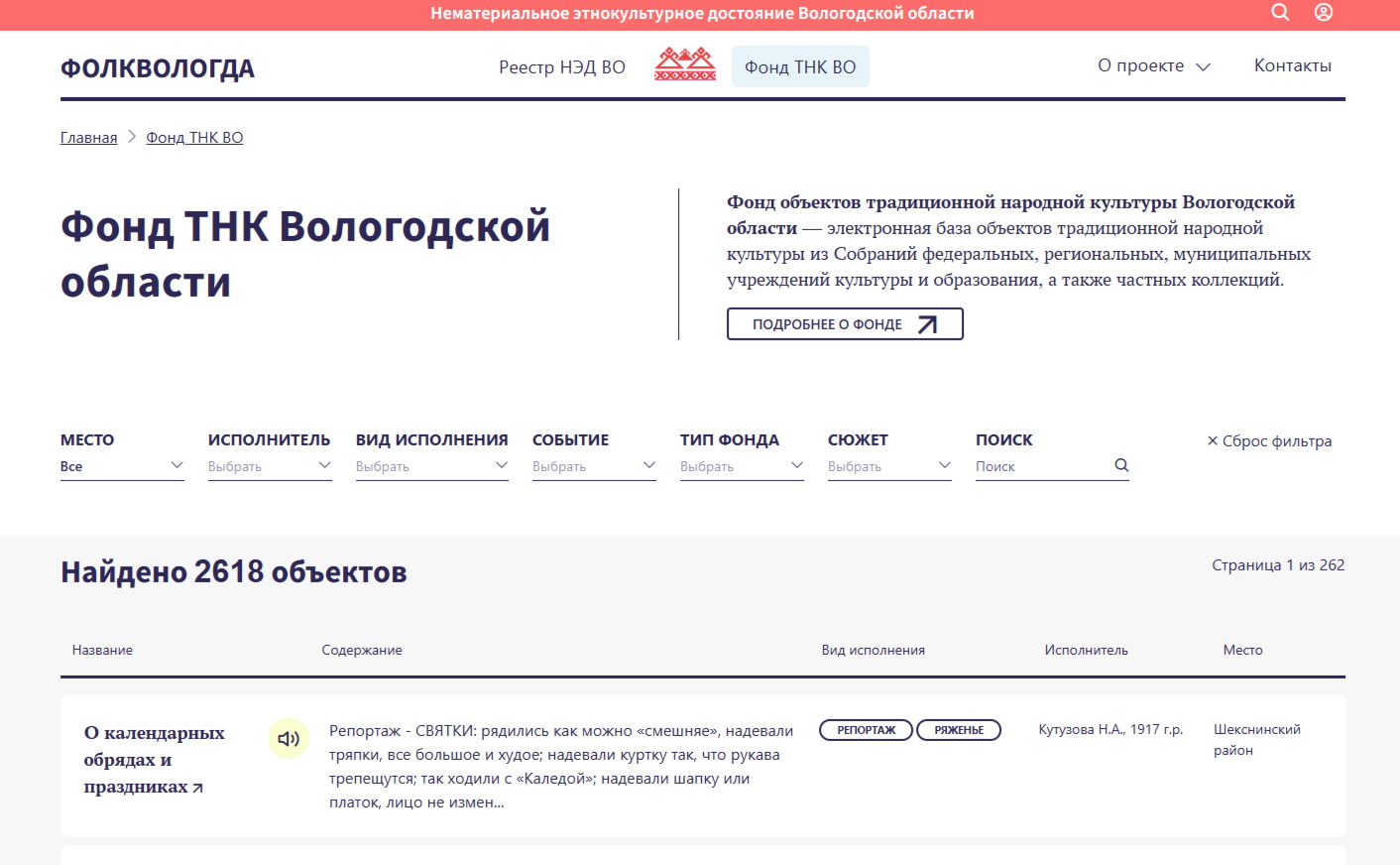Screen dimensions: 1400x865
Task: Open the Главная breadcrumb link
Action: click(x=87, y=137)
